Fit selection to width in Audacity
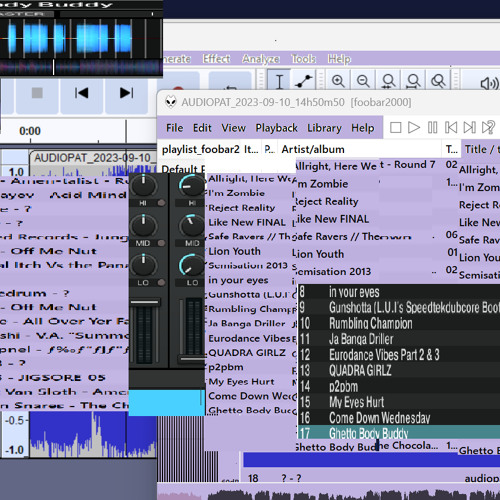Viewport: 500px width, 500px height. pyautogui.click(x=388, y=81)
